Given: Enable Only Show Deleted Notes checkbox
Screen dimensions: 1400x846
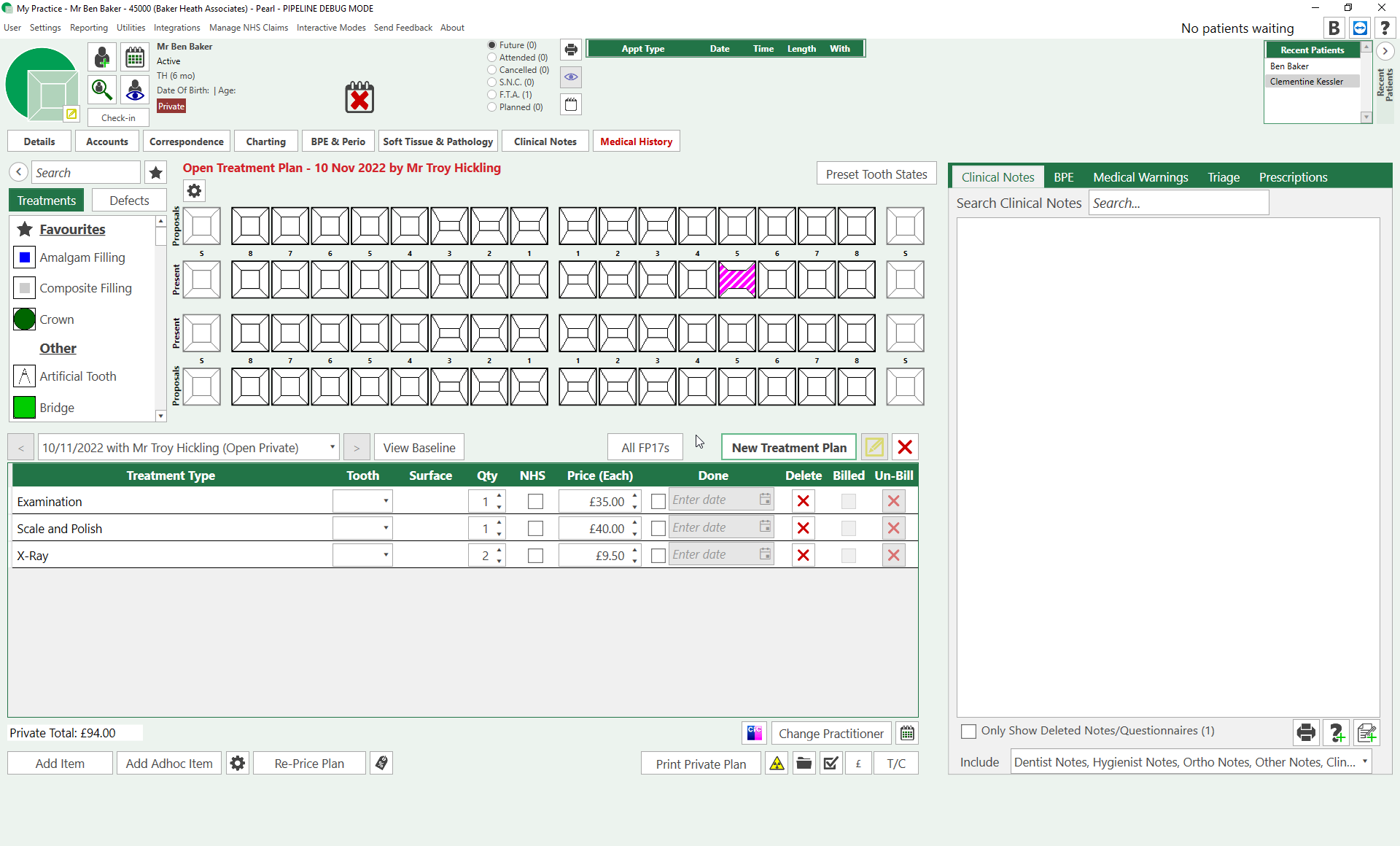Looking at the screenshot, I should pyautogui.click(x=968, y=731).
